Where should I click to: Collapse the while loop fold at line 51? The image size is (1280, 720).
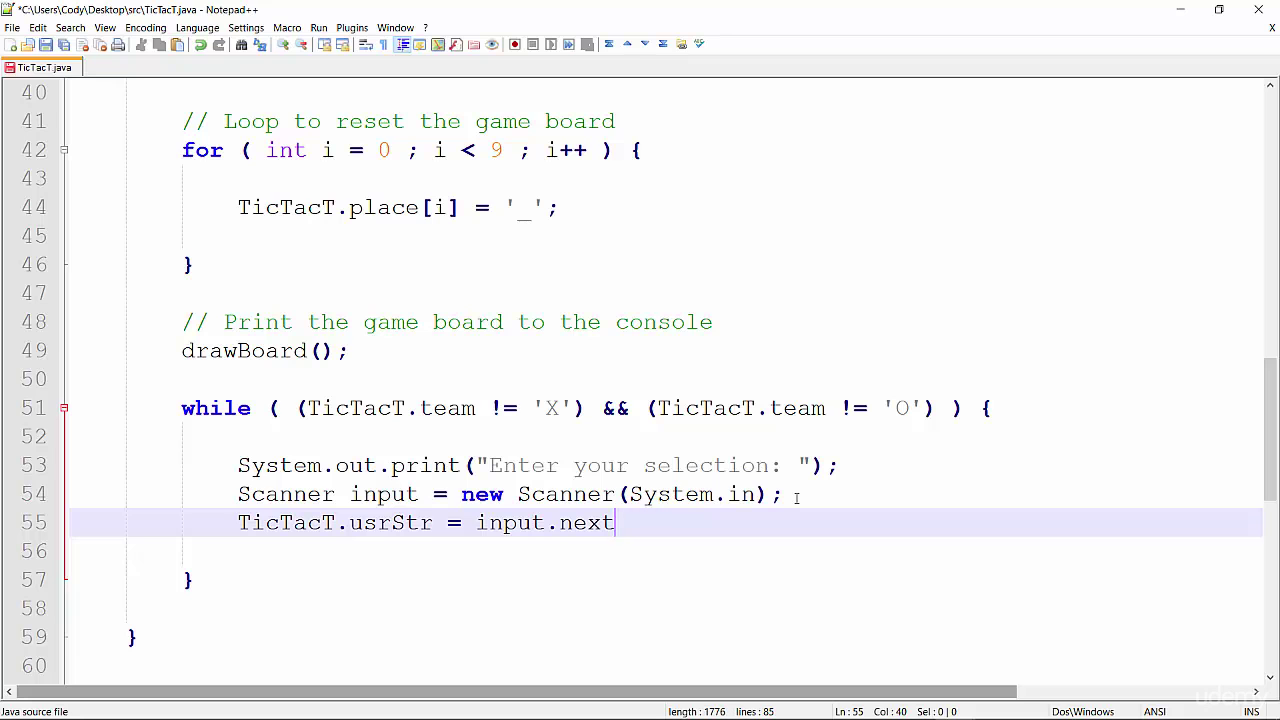64,408
